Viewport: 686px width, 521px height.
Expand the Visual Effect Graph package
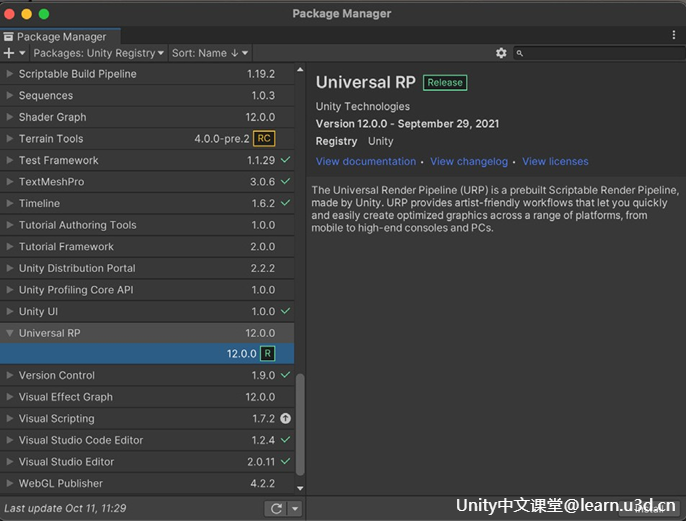tap(9, 397)
